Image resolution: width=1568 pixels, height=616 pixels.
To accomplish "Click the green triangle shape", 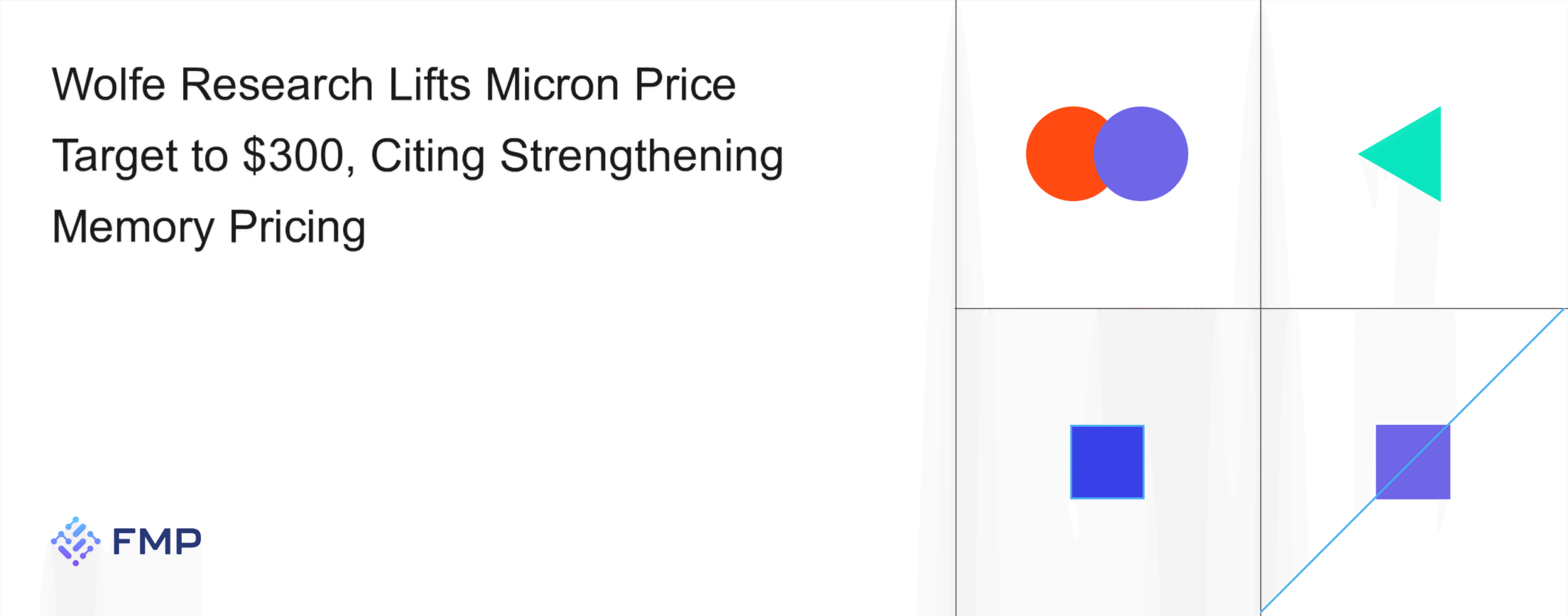I will click(1411, 154).
